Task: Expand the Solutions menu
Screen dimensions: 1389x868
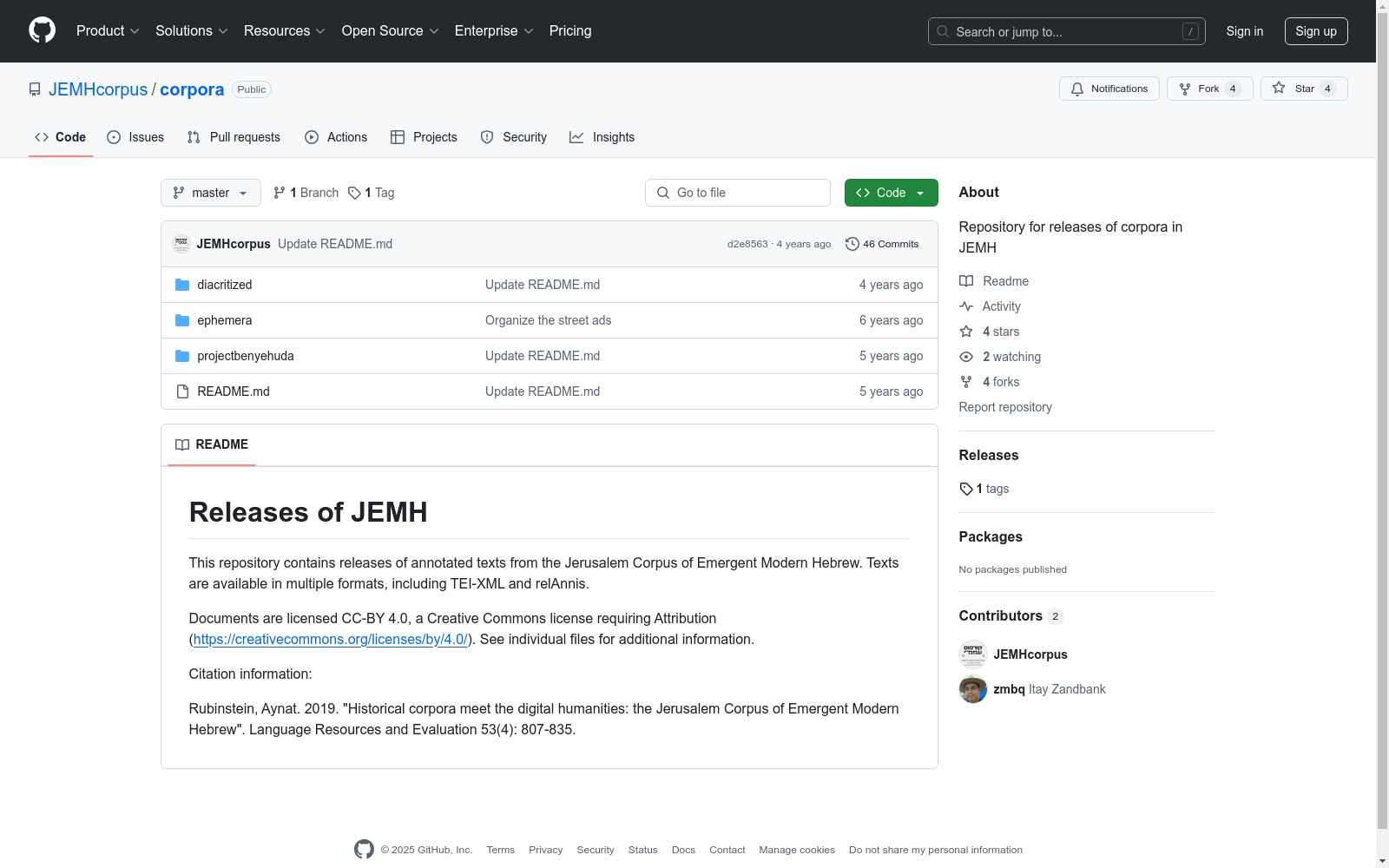Action: (x=191, y=30)
